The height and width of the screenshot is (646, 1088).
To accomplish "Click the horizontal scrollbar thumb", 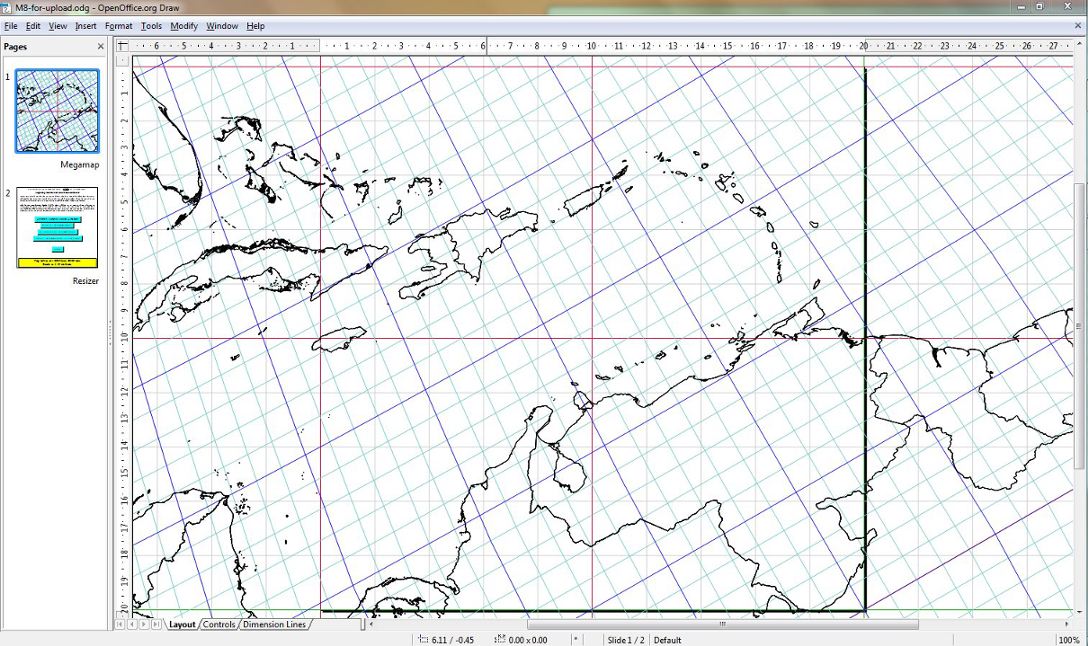I will point(722,624).
